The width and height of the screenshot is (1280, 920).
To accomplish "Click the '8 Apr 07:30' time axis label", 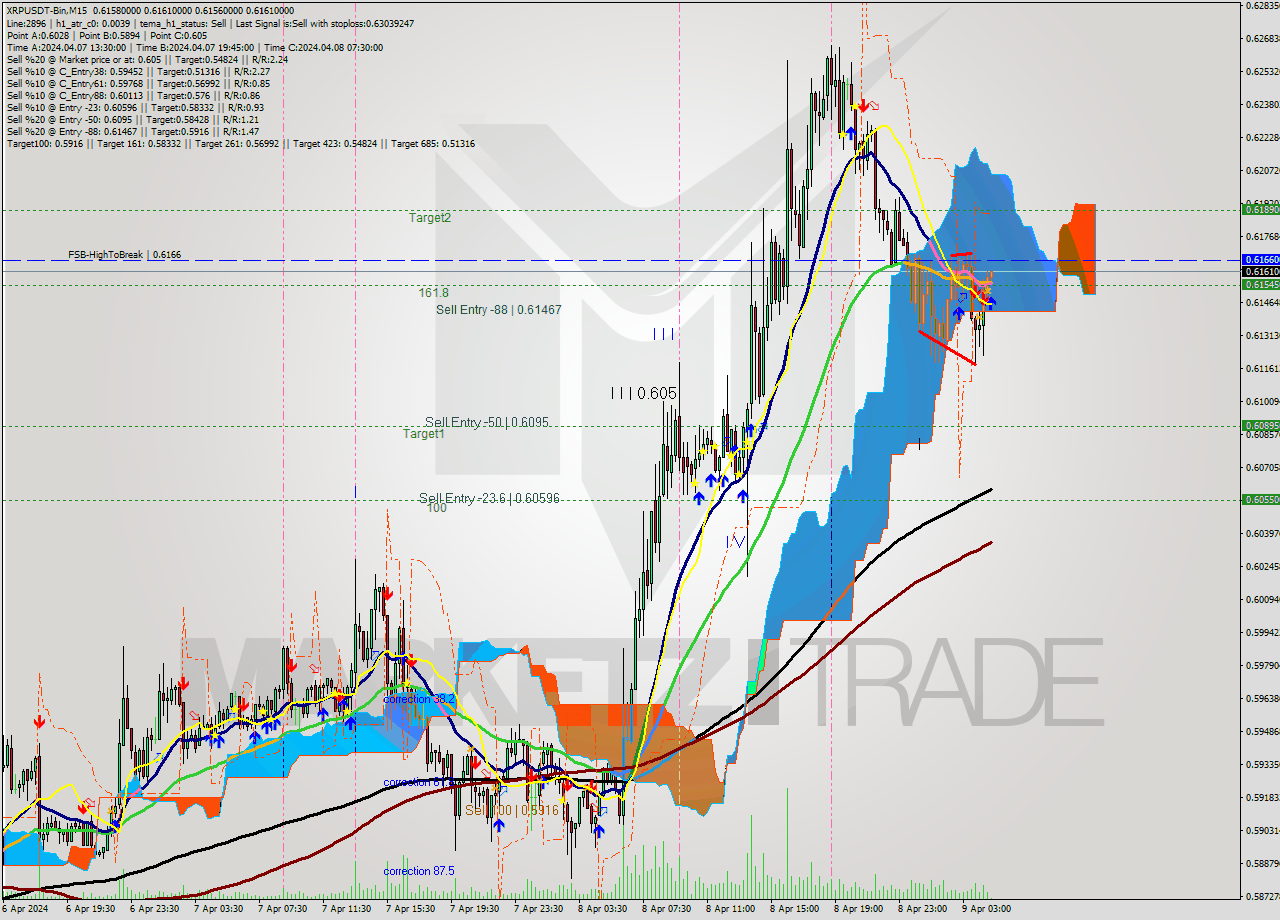I will point(669,909).
